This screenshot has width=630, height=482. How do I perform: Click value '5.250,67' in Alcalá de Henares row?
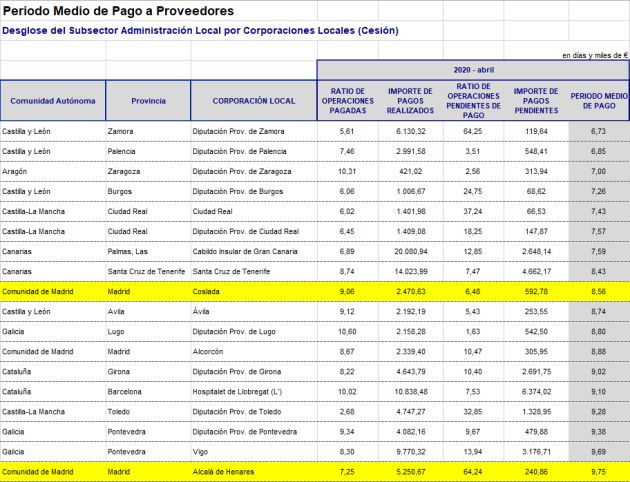point(411,472)
